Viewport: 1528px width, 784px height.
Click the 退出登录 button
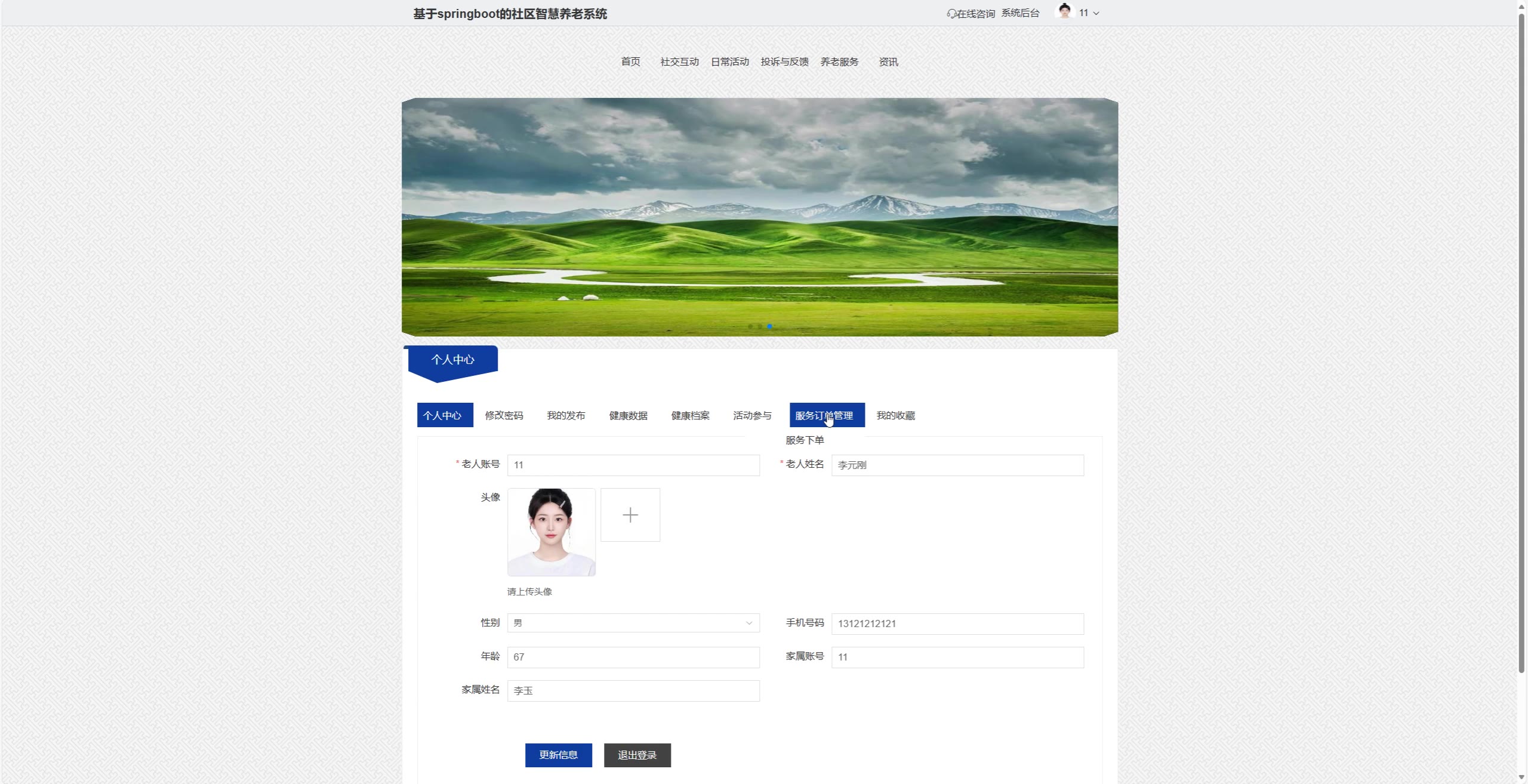tap(637, 755)
